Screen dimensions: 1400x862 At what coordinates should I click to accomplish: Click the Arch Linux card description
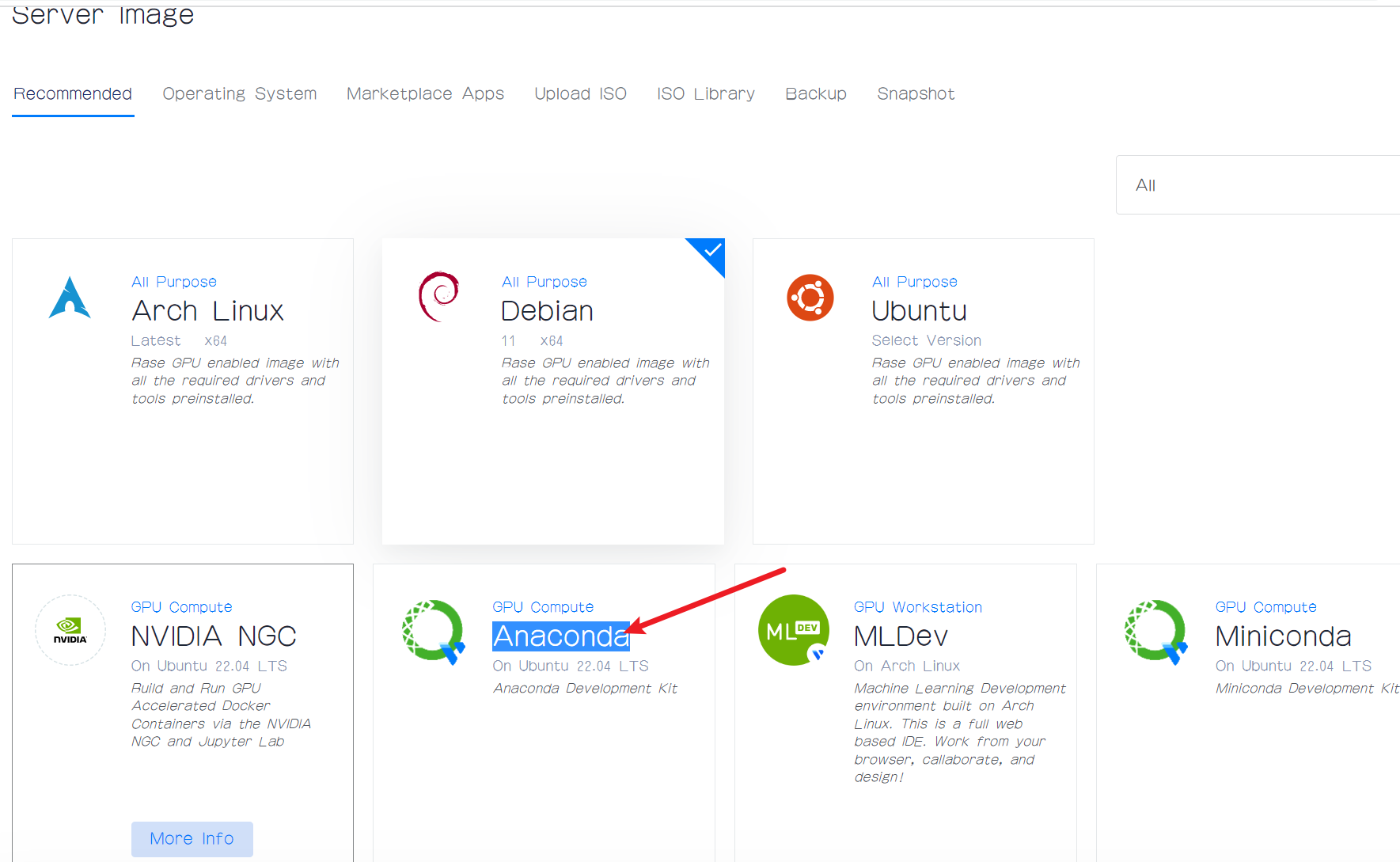pos(235,381)
